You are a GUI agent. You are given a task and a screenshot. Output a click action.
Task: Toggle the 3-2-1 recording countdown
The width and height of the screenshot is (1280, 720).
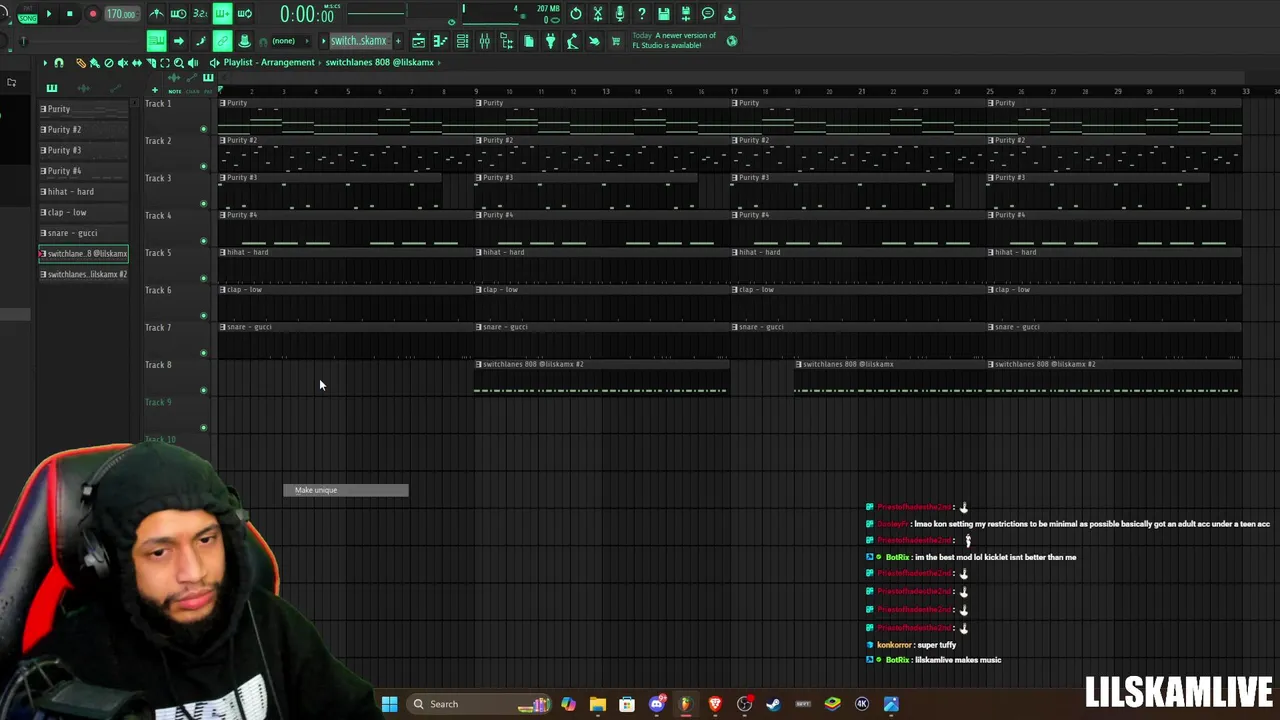[x=201, y=14]
